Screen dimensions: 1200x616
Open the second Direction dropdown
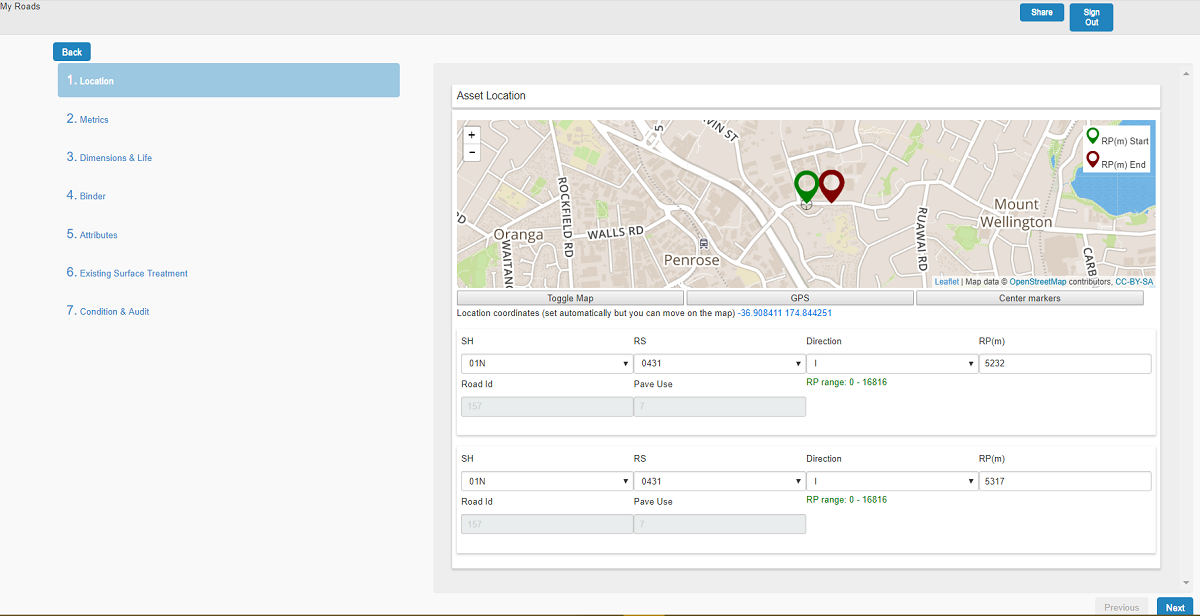[x=891, y=481]
